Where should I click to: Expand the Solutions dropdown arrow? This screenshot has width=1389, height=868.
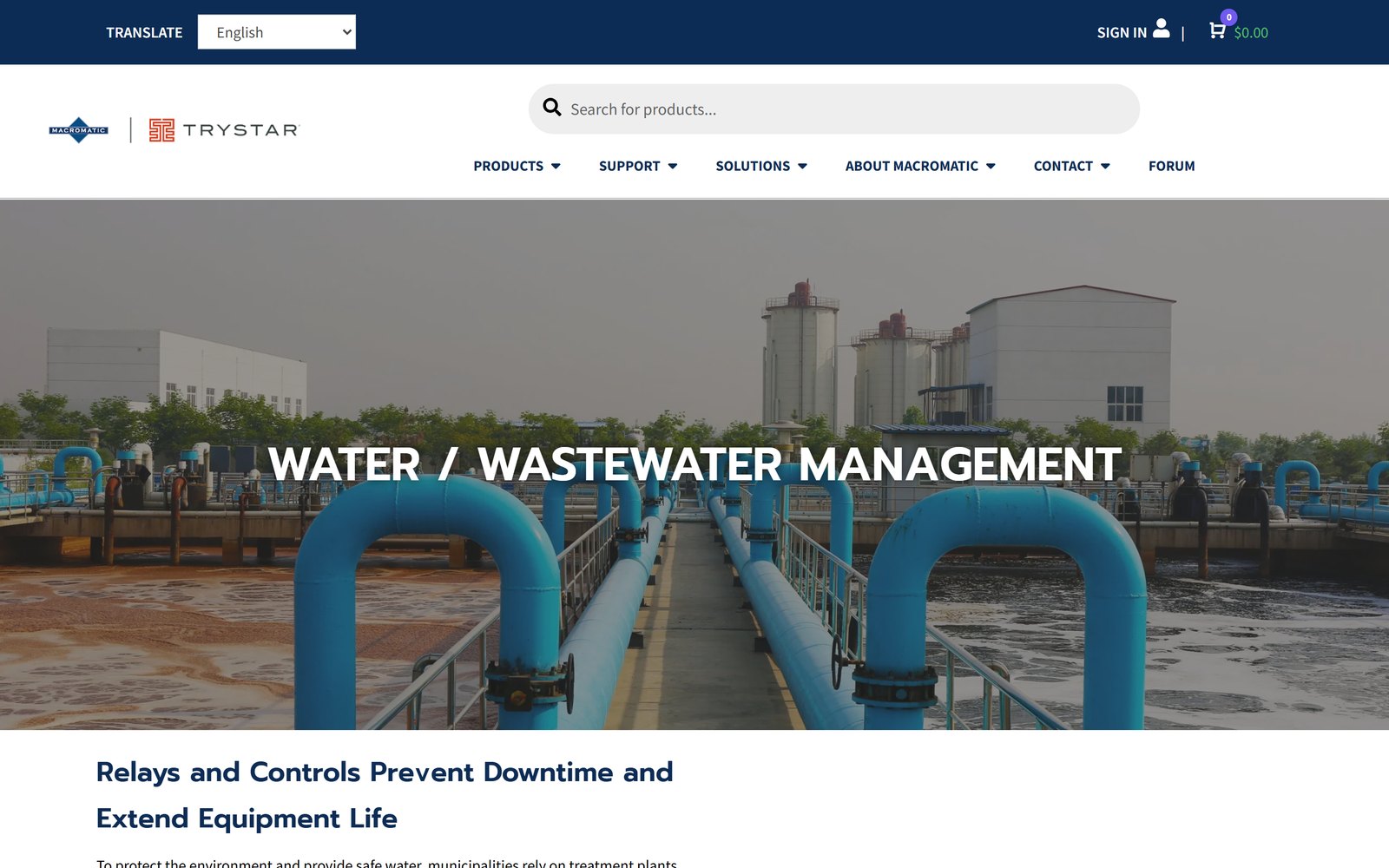[x=802, y=166]
